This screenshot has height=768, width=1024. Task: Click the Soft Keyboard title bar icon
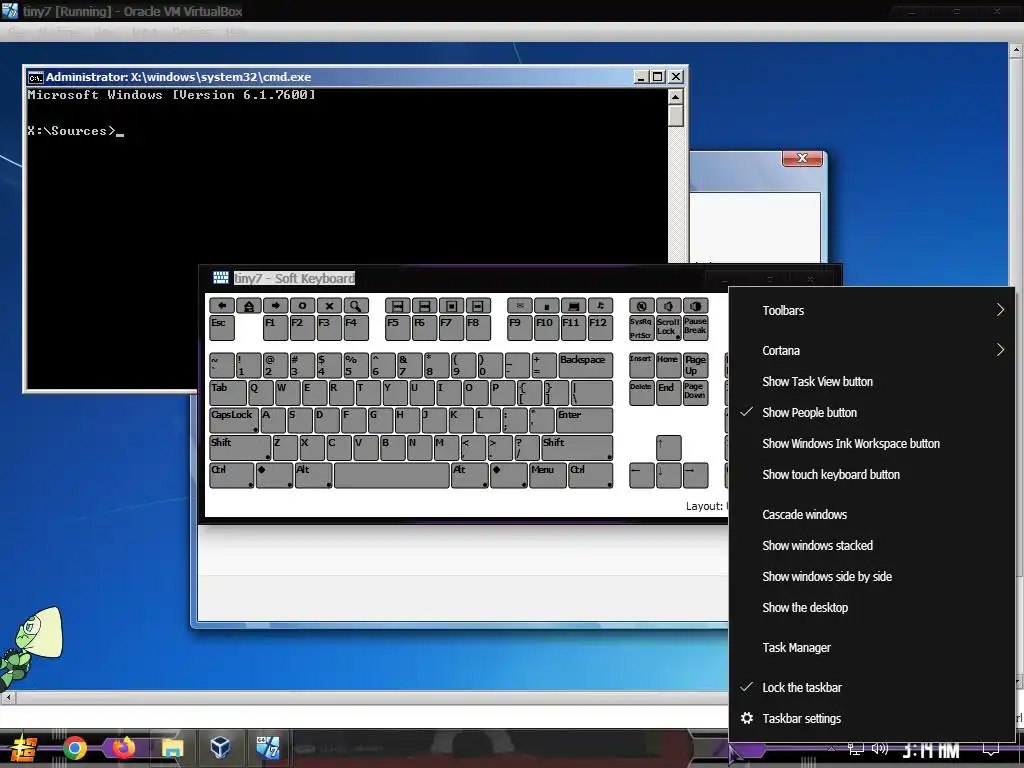pyautogui.click(x=221, y=278)
